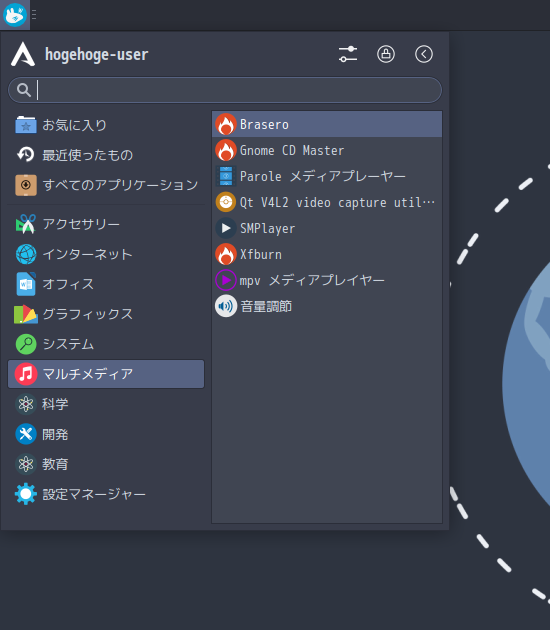This screenshot has height=630, width=550.
Task: Open 設定マネージャー label
Action: pos(94,494)
